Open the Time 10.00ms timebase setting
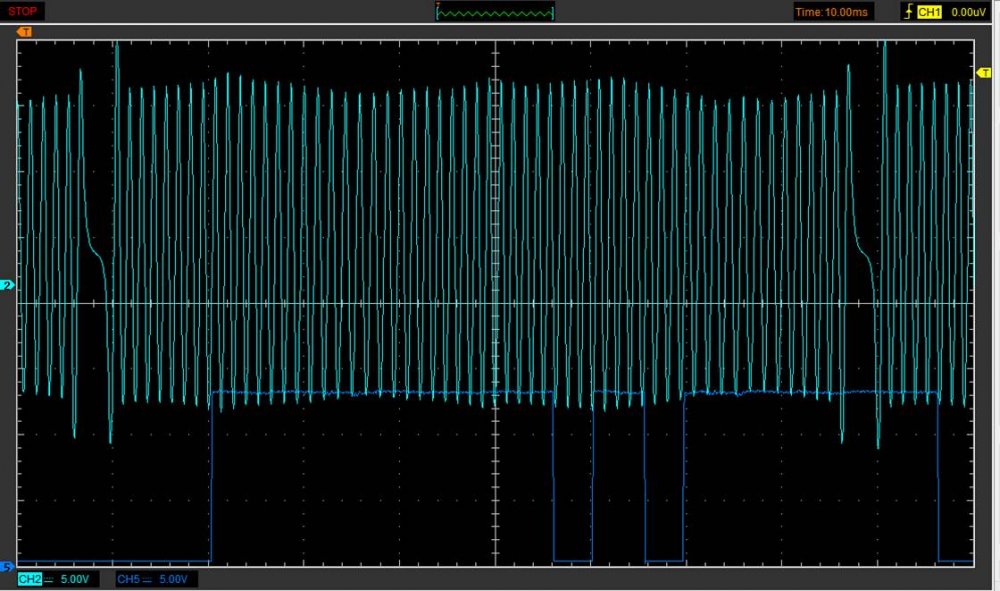Viewport: 1000px width, 591px height. pyautogui.click(x=832, y=12)
